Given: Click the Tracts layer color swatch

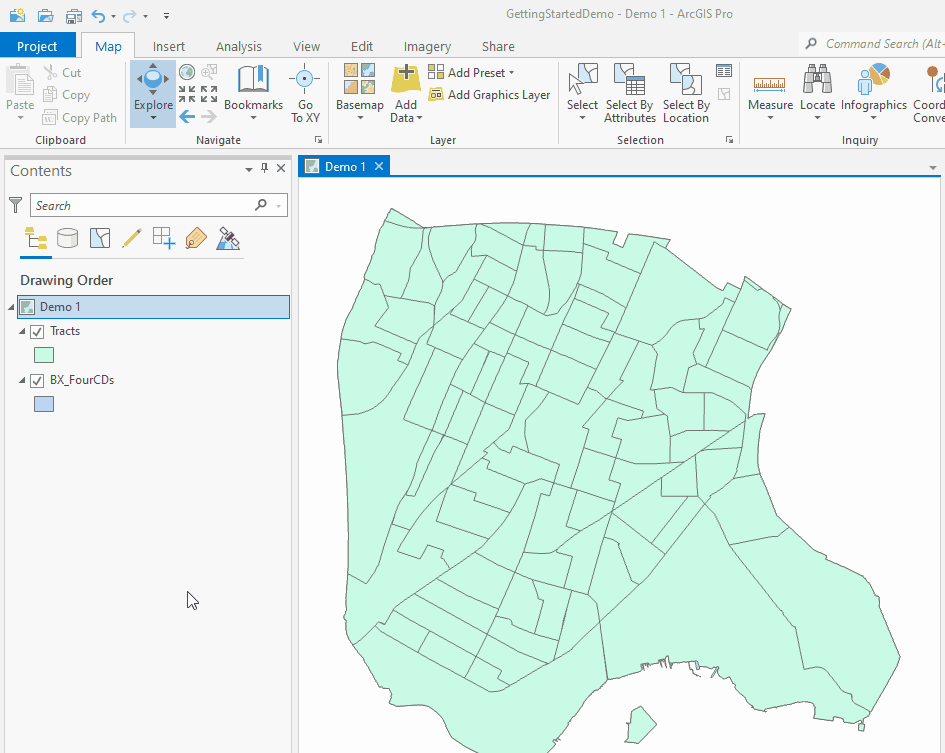Looking at the screenshot, I should point(43,355).
